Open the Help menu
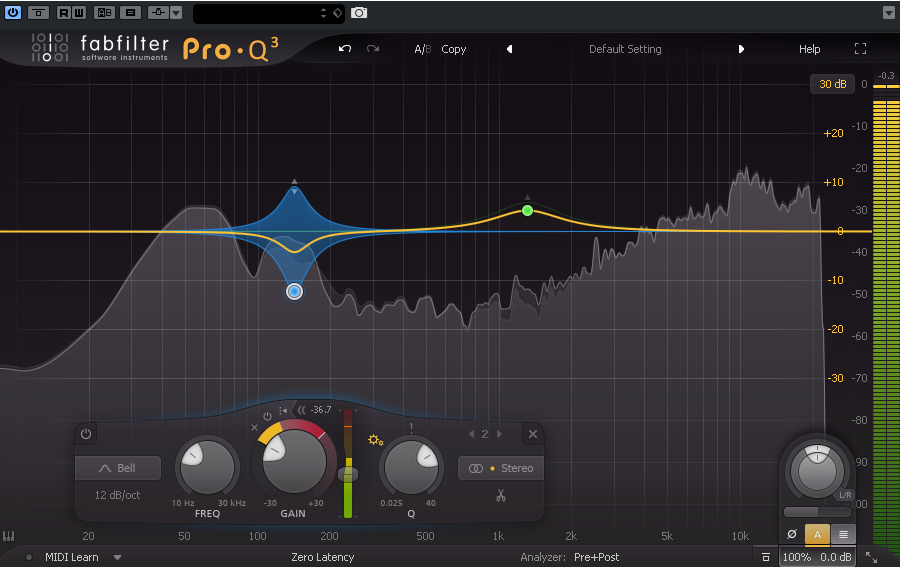This screenshot has width=900, height=571. point(809,49)
